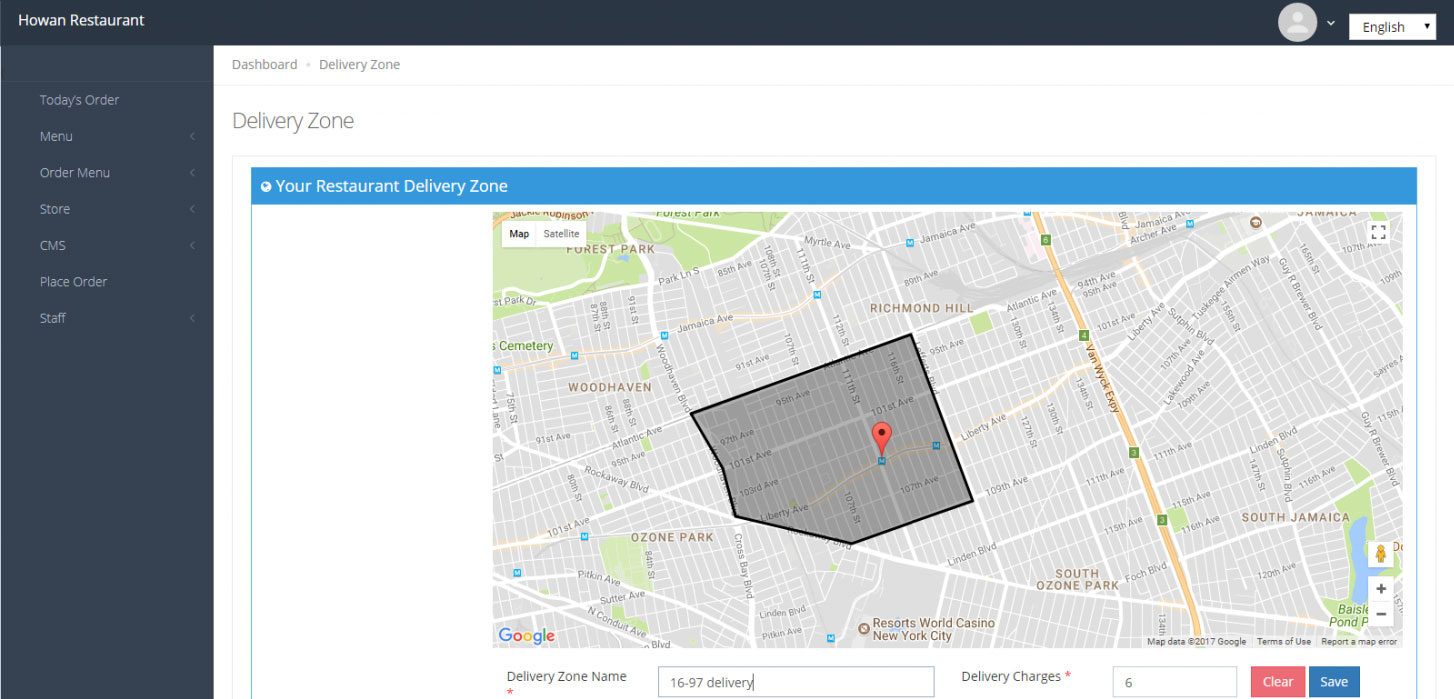Click the Delivery Zone Name input field
Viewport: 1454px width, 699px height.
coord(796,682)
